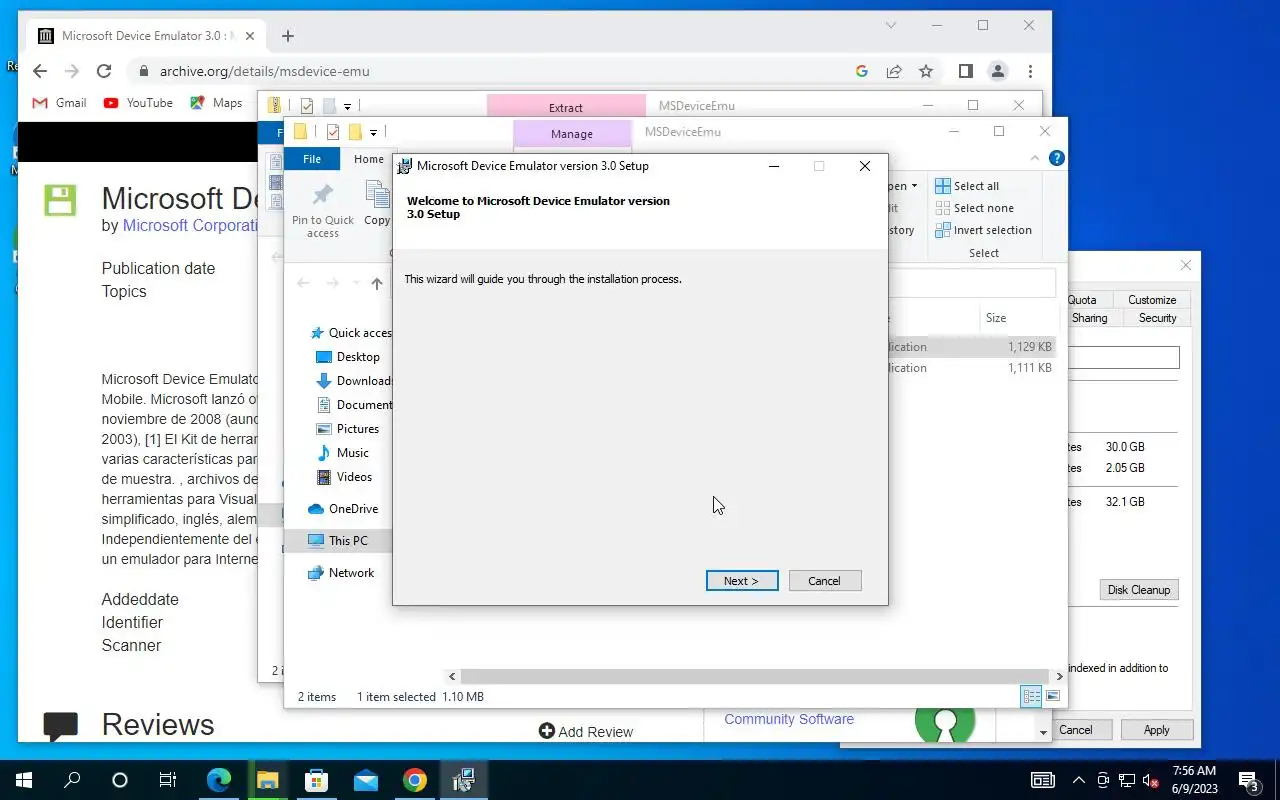Open the Manage tab in Explorer
The width and height of the screenshot is (1280, 800).
572,133
